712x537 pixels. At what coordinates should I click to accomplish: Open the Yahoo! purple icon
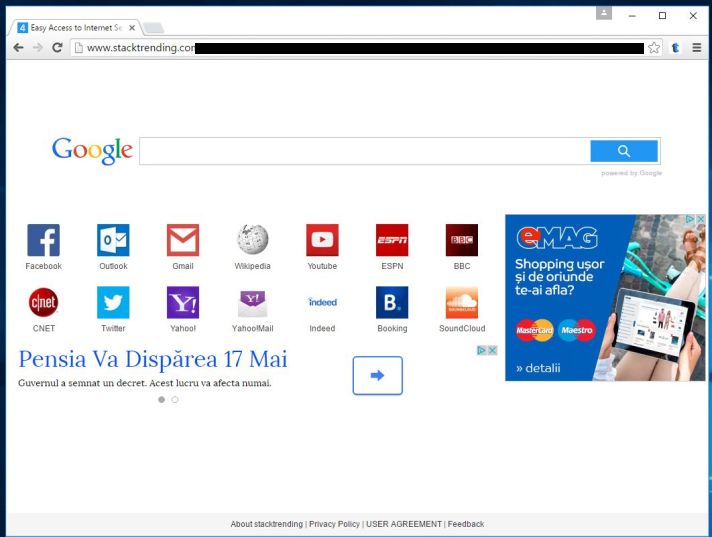coord(183,302)
